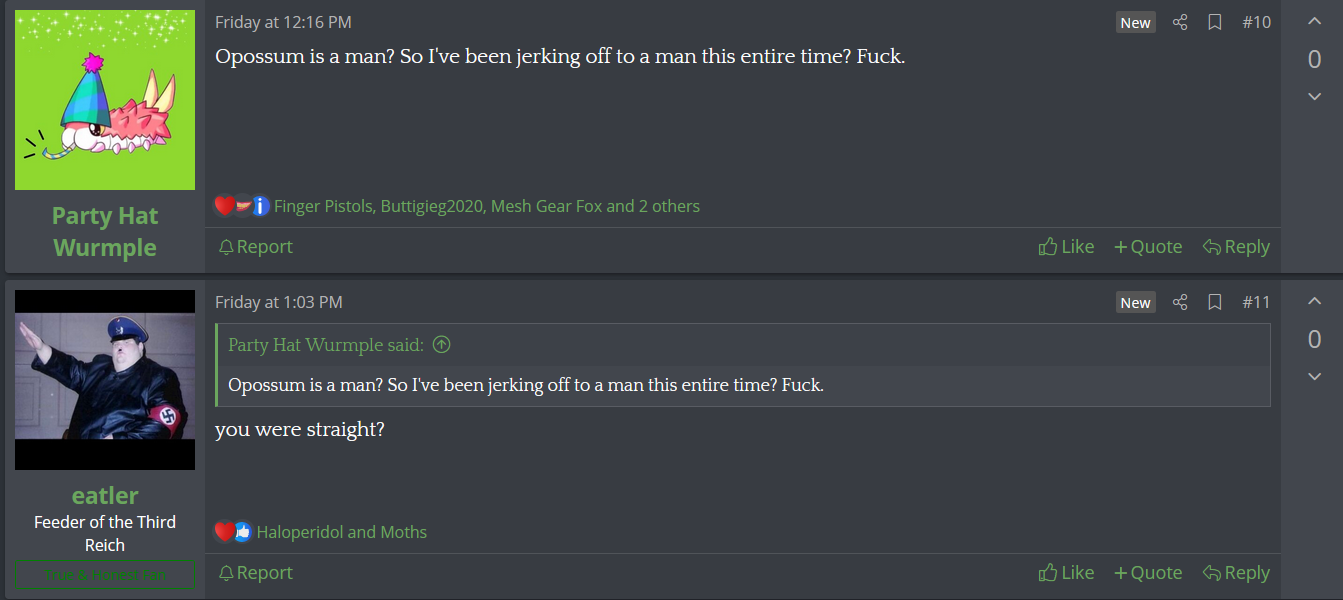1343x600 pixels.
Task: Downvote post #11 with the down chevron
Action: pyautogui.click(x=1314, y=376)
